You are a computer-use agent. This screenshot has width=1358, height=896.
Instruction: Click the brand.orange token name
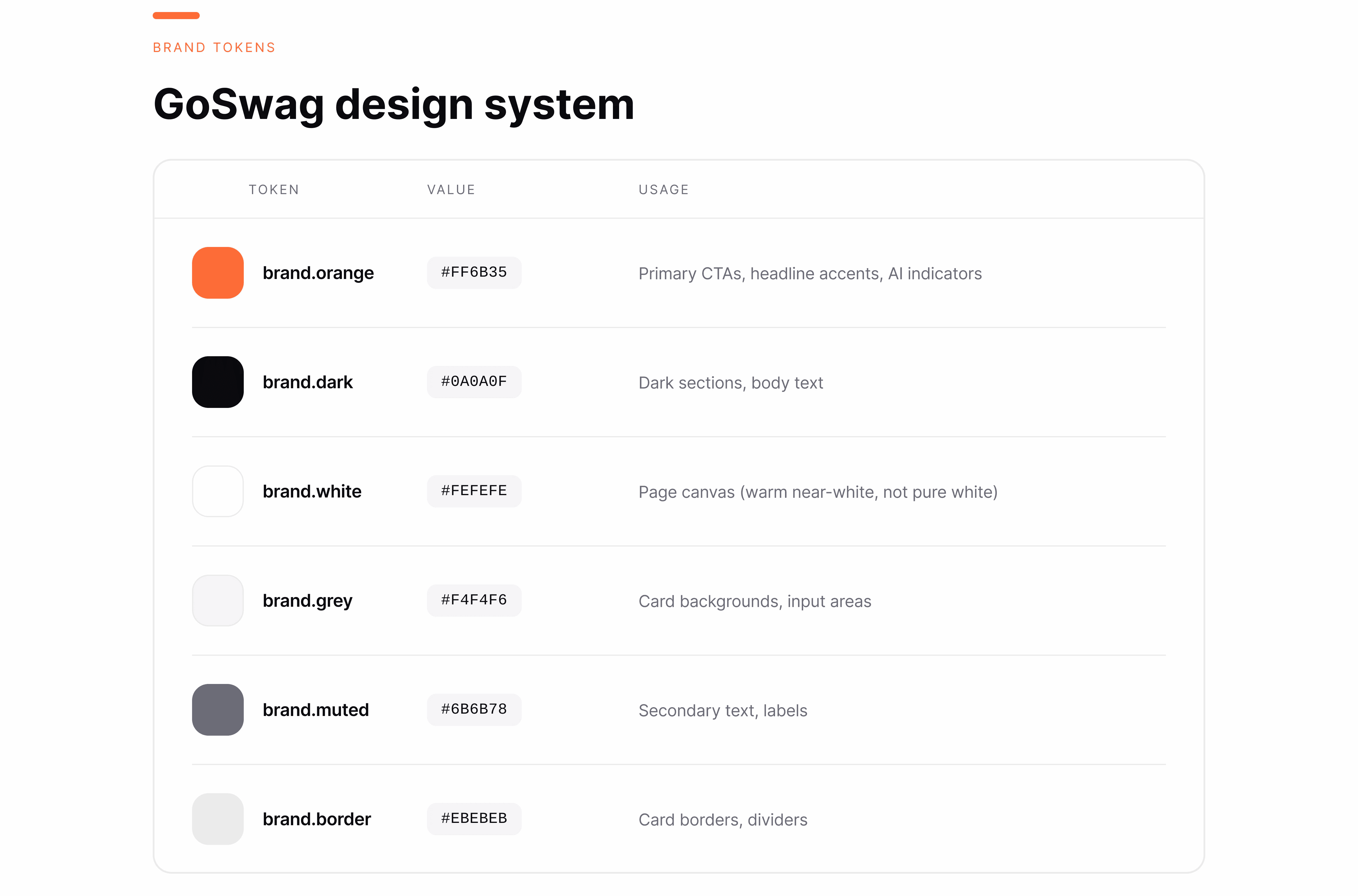coord(318,273)
